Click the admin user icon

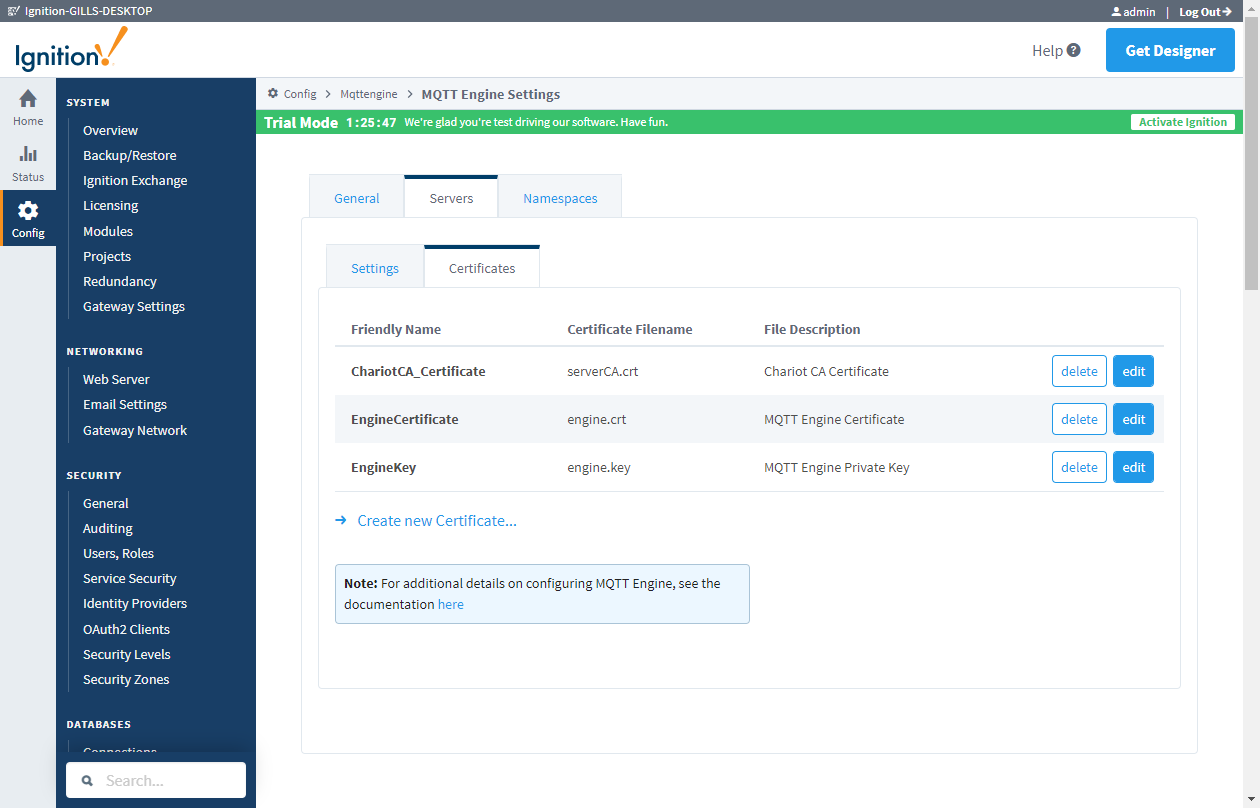point(1116,12)
